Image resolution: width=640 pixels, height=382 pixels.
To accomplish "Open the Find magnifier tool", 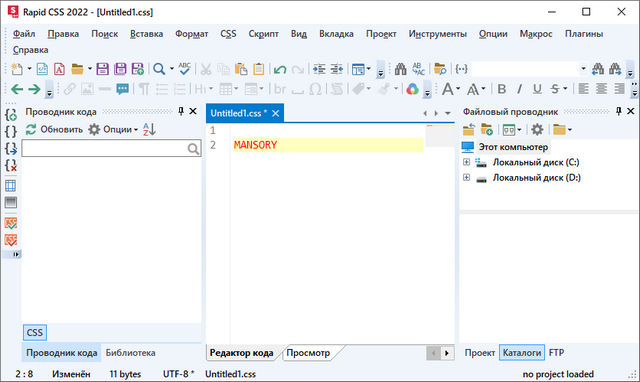I will click(159, 69).
